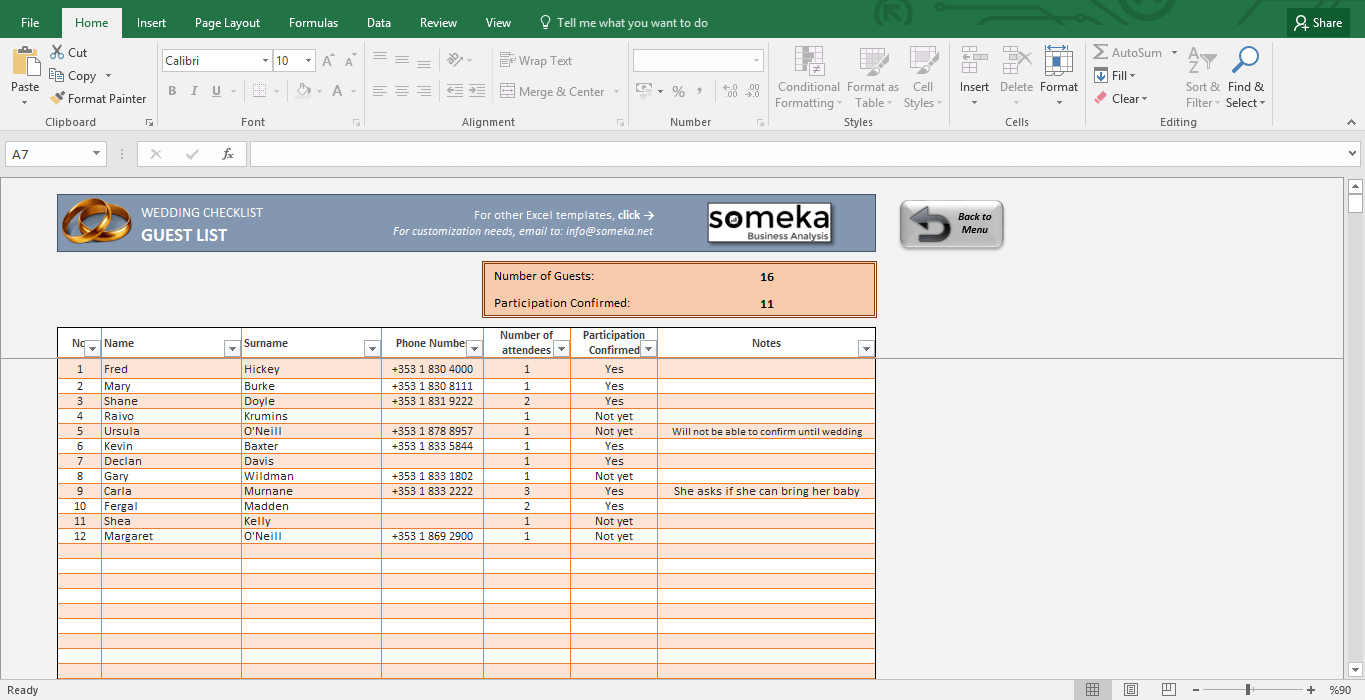Click the Find & Select magnifier icon
Screen dimensions: 1365x700
pyautogui.click(x=1245, y=62)
